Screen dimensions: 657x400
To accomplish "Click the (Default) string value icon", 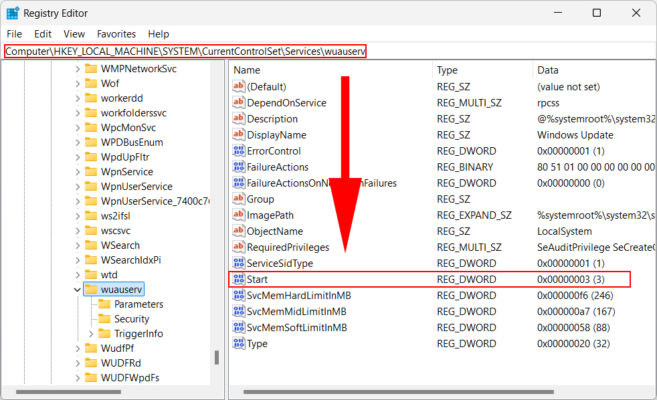I will (x=238, y=86).
